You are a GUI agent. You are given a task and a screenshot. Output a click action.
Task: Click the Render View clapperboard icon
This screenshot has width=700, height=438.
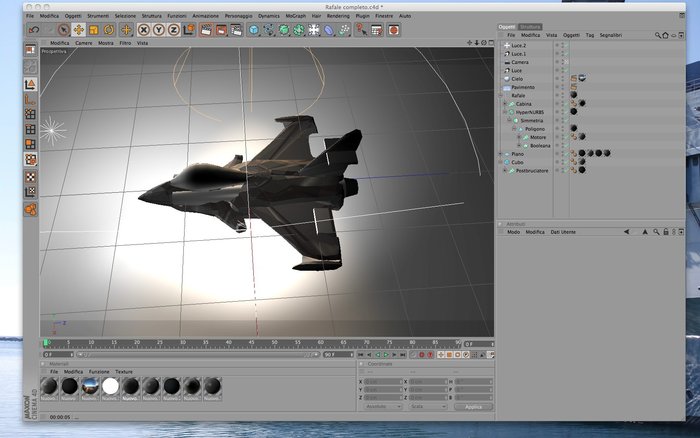point(206,30)
